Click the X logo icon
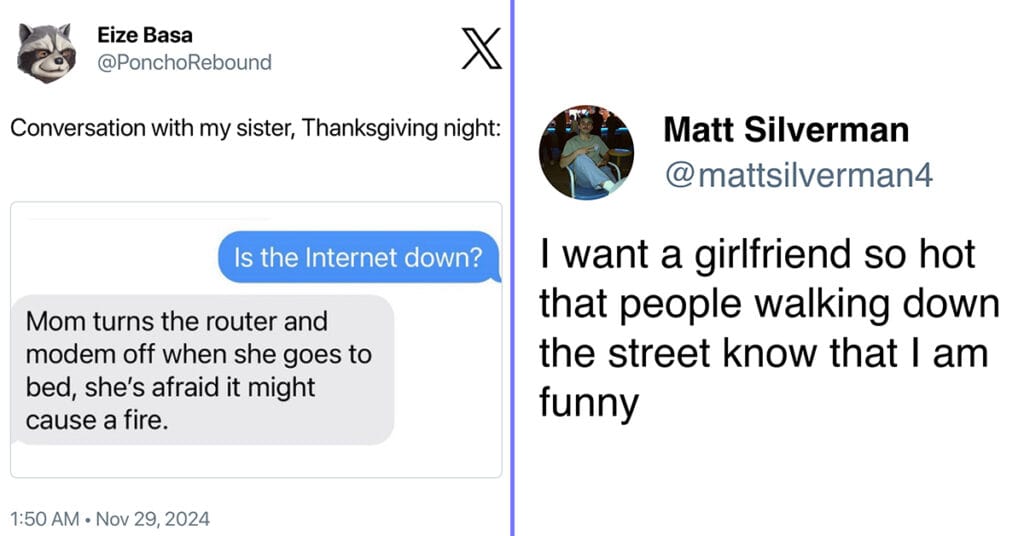The image size is (1024, 536). 481,48
